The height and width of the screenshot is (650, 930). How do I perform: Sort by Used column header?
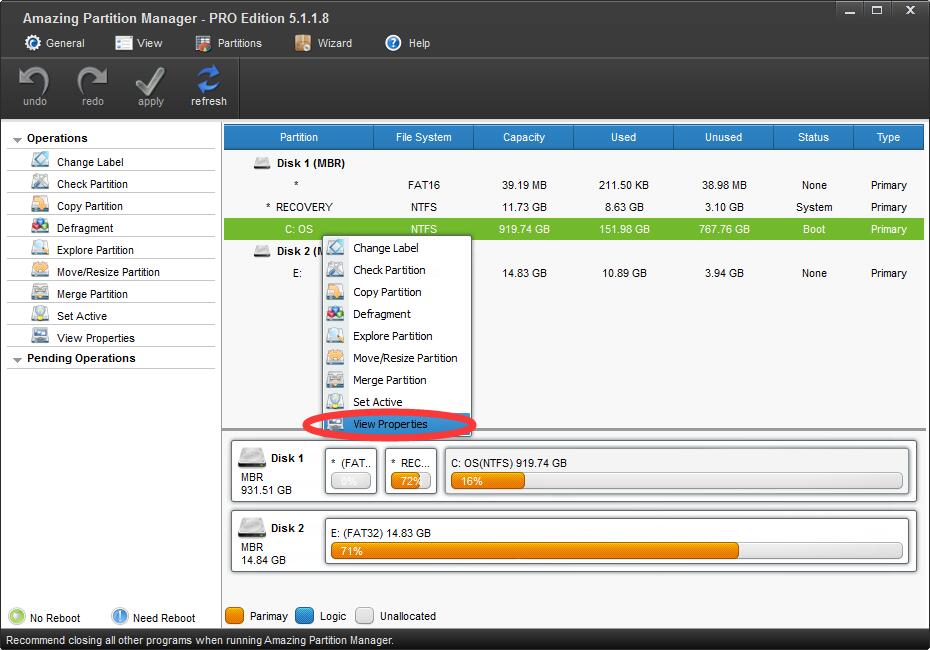pyautogui.click(x=623, y=137)
